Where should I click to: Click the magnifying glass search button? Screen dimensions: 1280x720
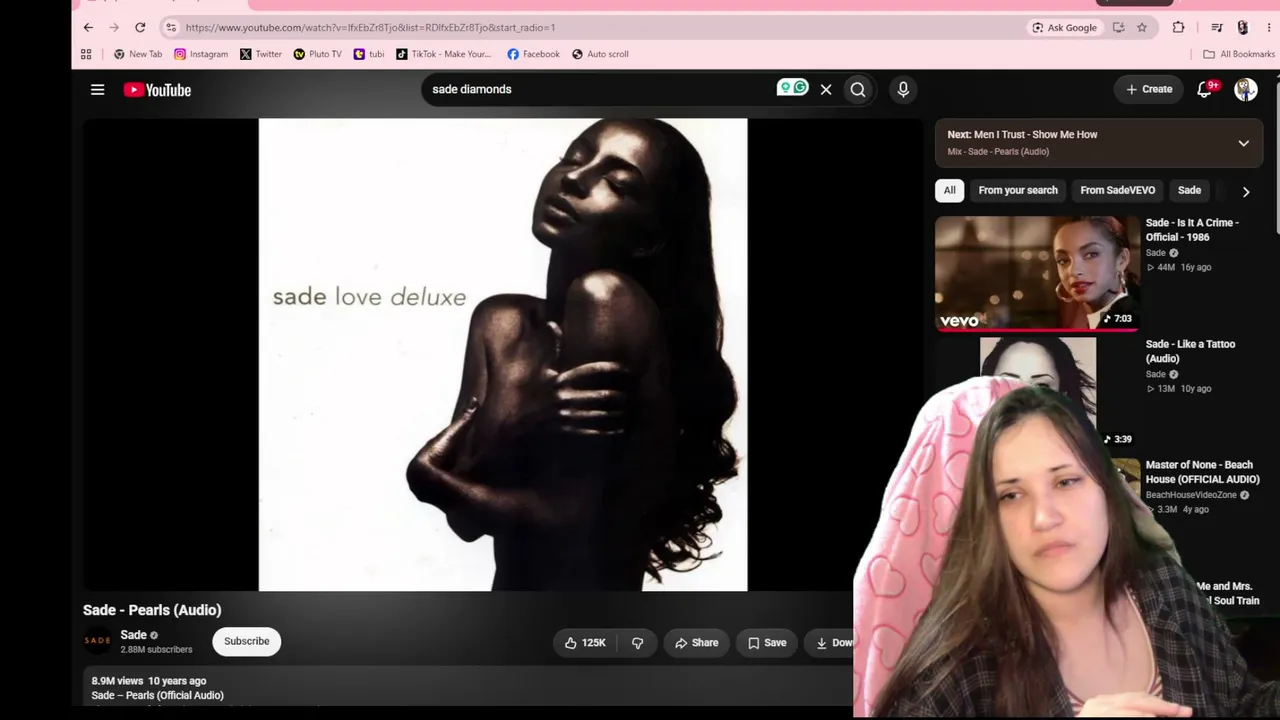click(x=858, y=90)
